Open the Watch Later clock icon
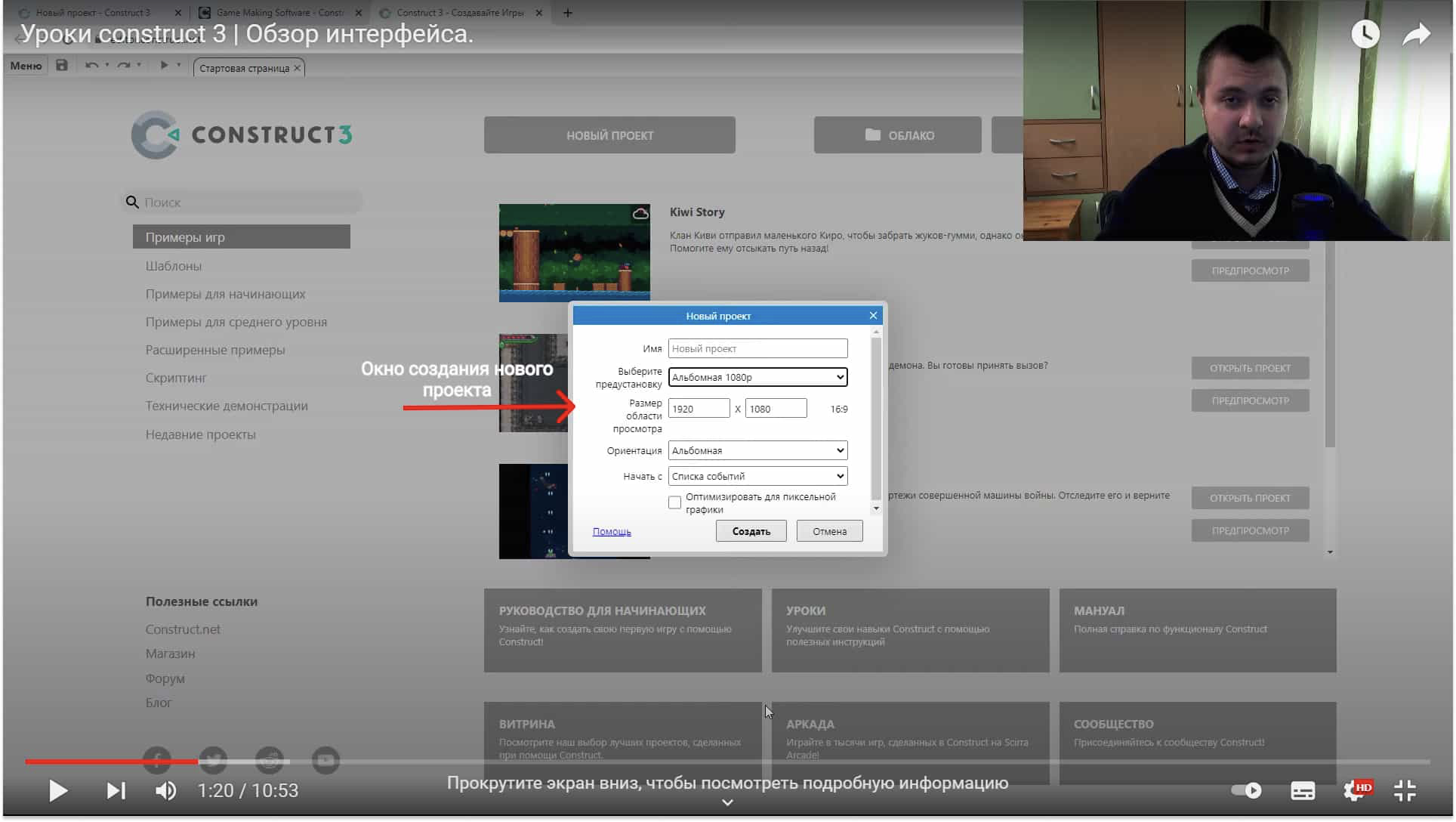This screenshot has height=822, width=1456. (1365, 34)
